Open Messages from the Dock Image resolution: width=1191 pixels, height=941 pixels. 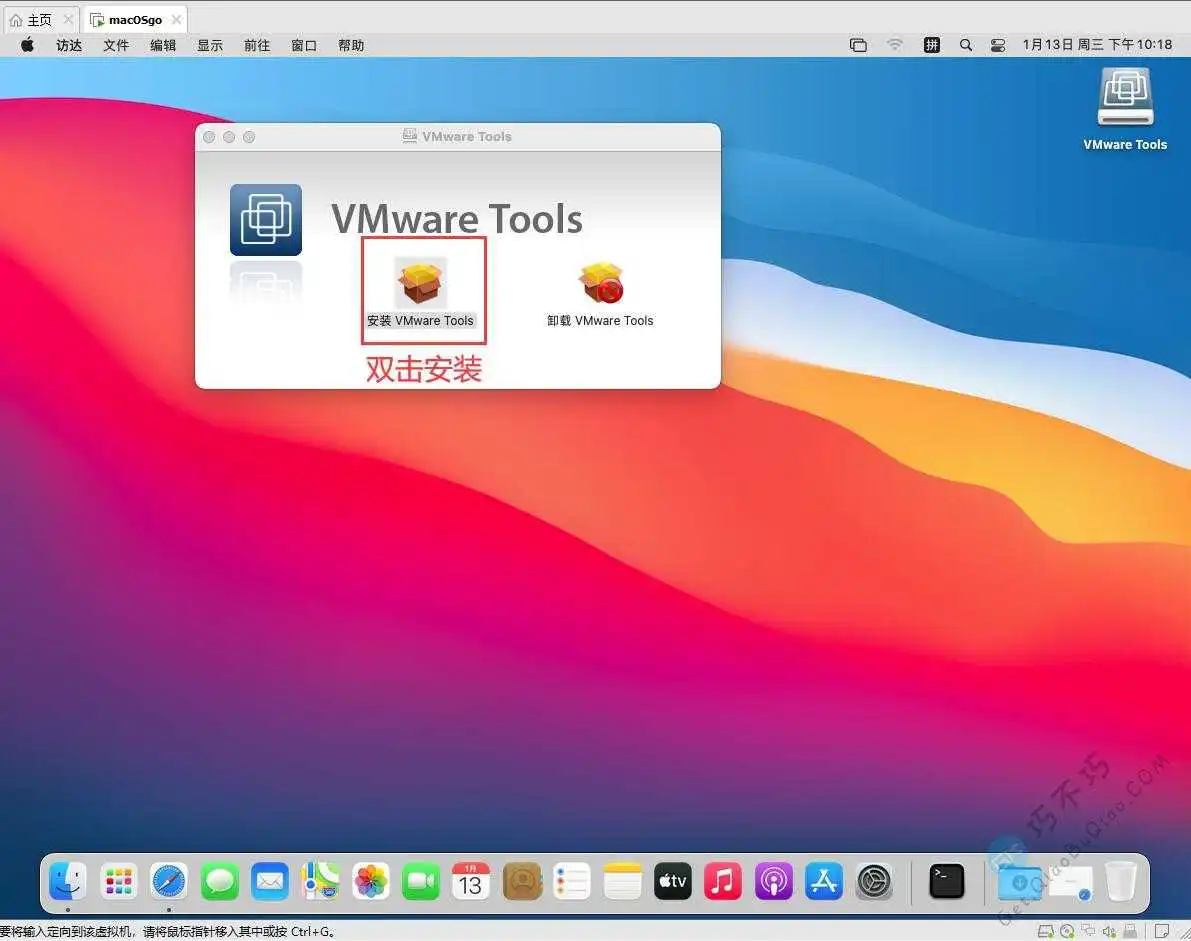point(220,882)
